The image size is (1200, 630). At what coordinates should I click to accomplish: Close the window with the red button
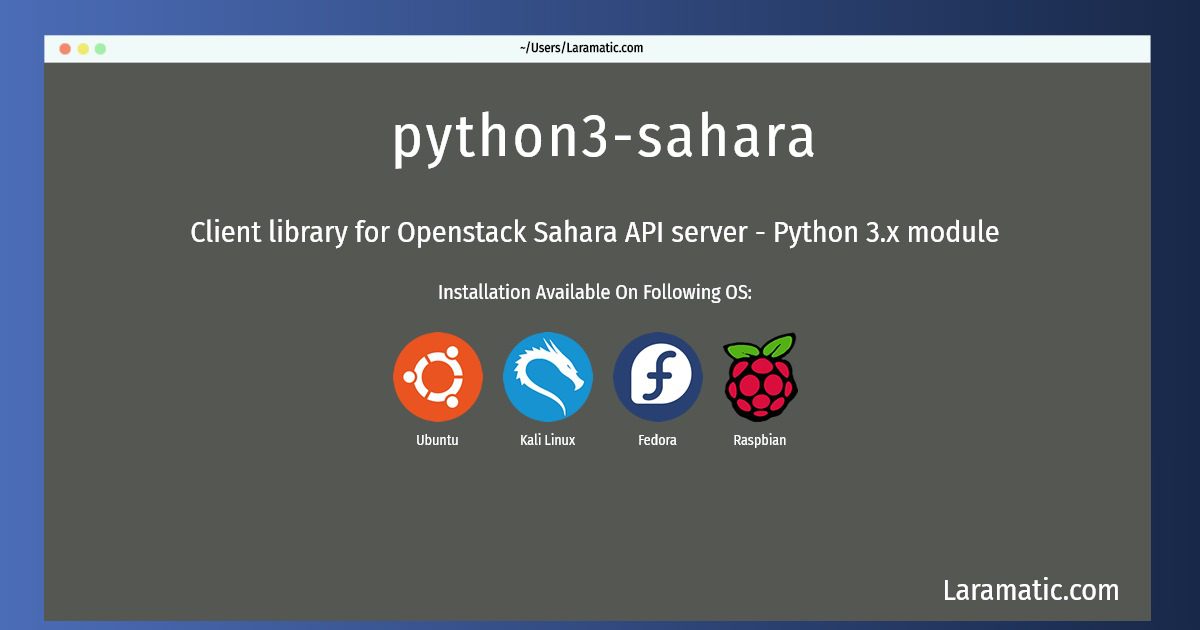coord(65,48)
